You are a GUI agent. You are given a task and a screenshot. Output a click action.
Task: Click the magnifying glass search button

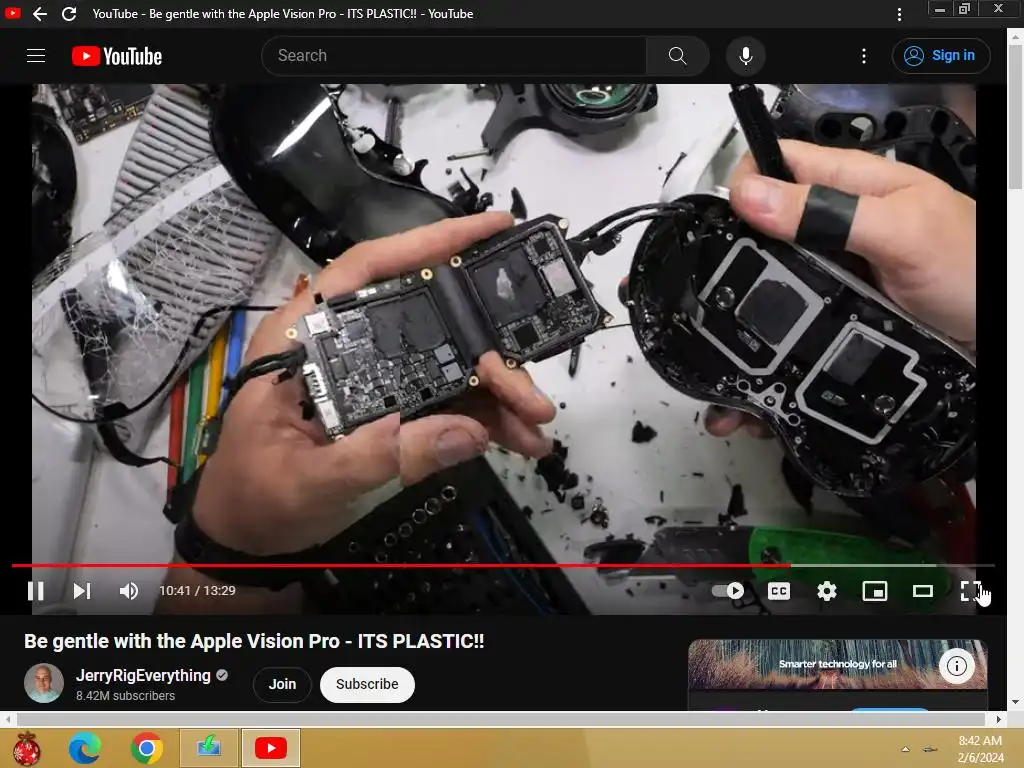pyautogui.click(x=677, y=56)
